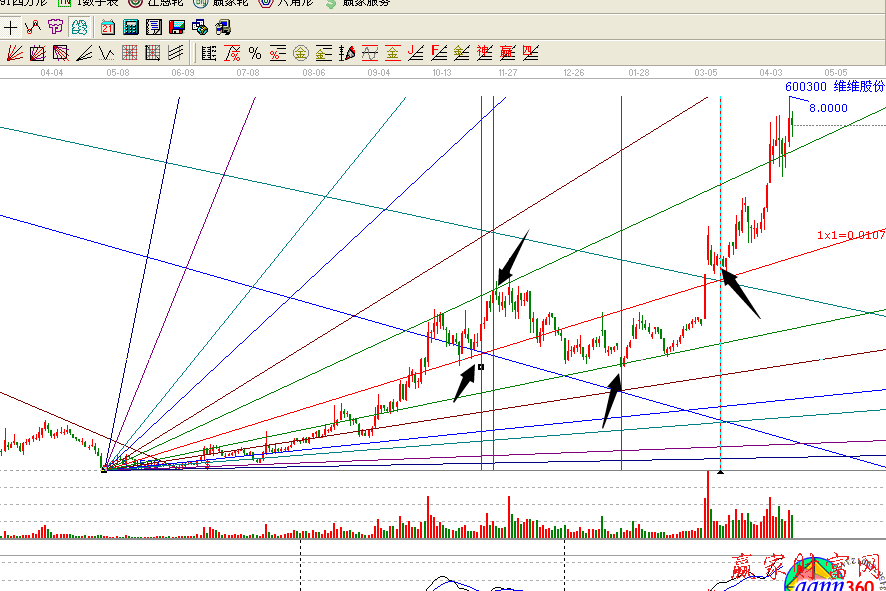Open the 江恩轮 tab
Image resolution: width=886 pixels, height=591 pixels.
[x=160, y=4]
